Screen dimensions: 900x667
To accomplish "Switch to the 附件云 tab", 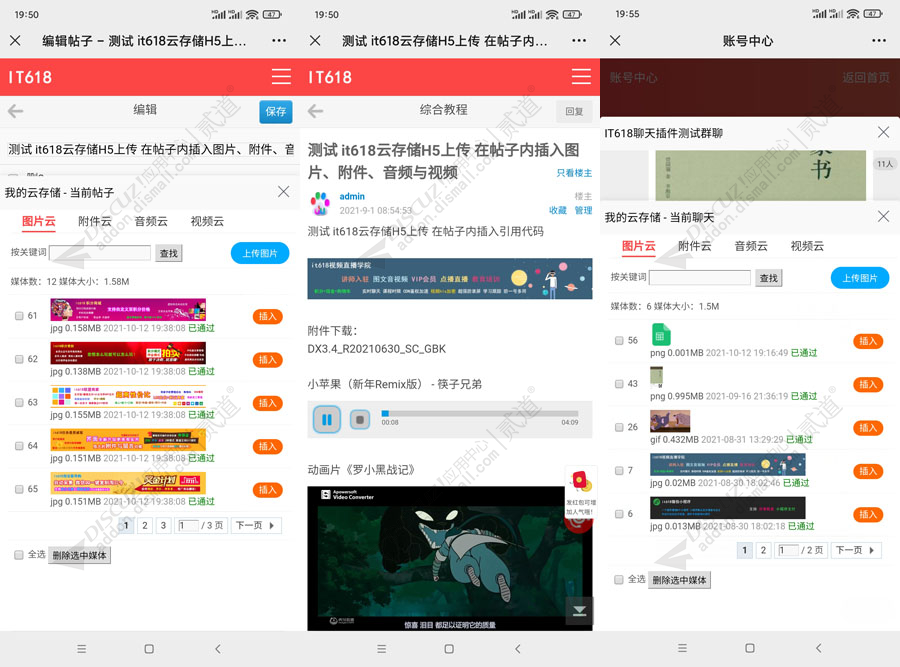I will [x=95, y=221].
